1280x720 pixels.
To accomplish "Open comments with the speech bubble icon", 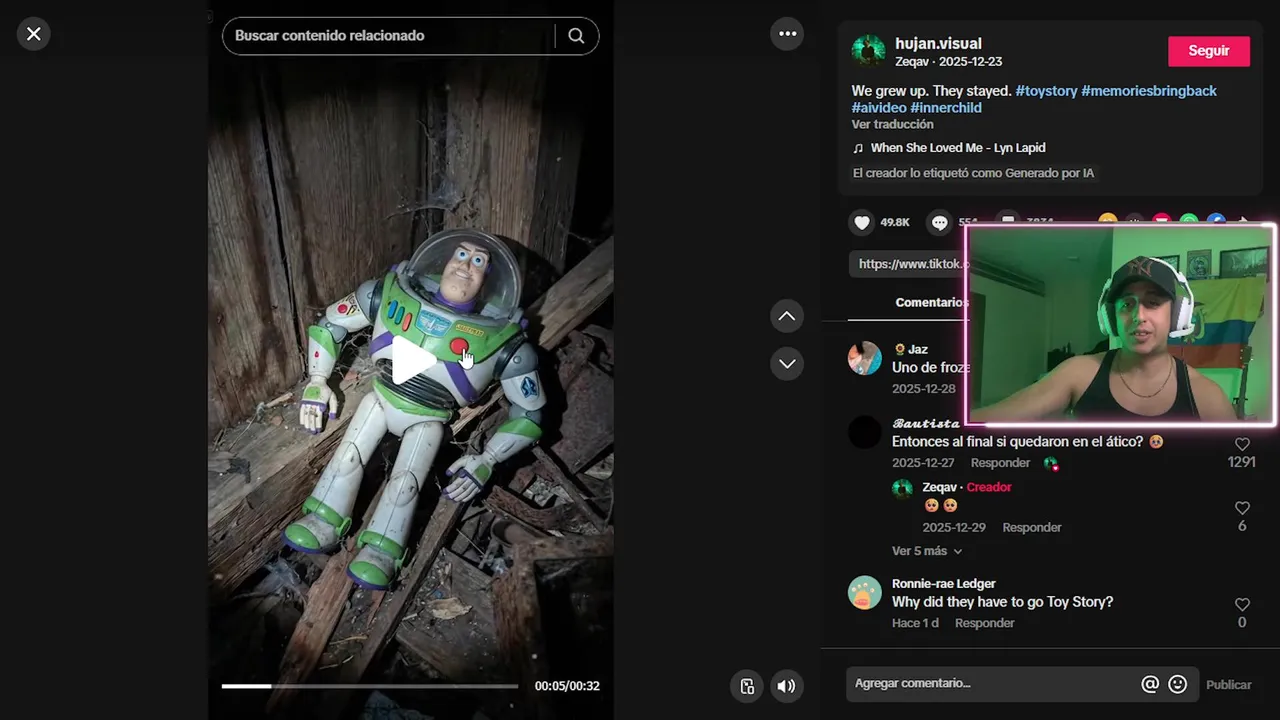I will pos(939,222).
